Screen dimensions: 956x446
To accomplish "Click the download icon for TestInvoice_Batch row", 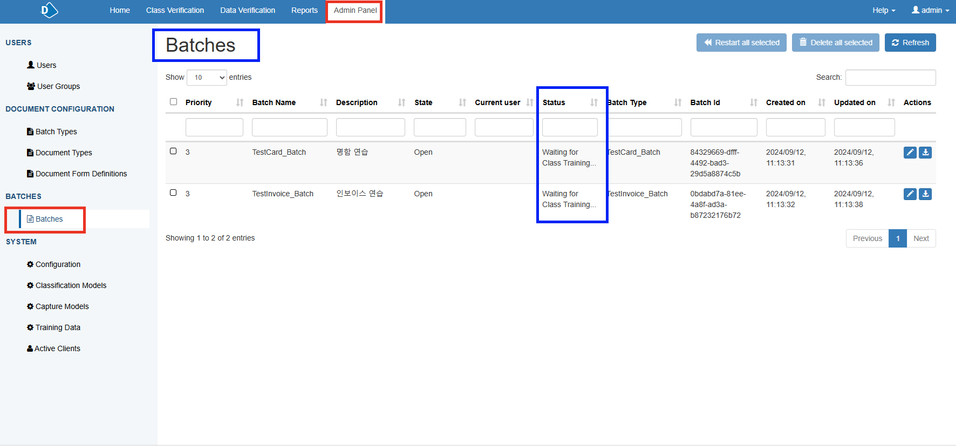I will coord(925,194).
